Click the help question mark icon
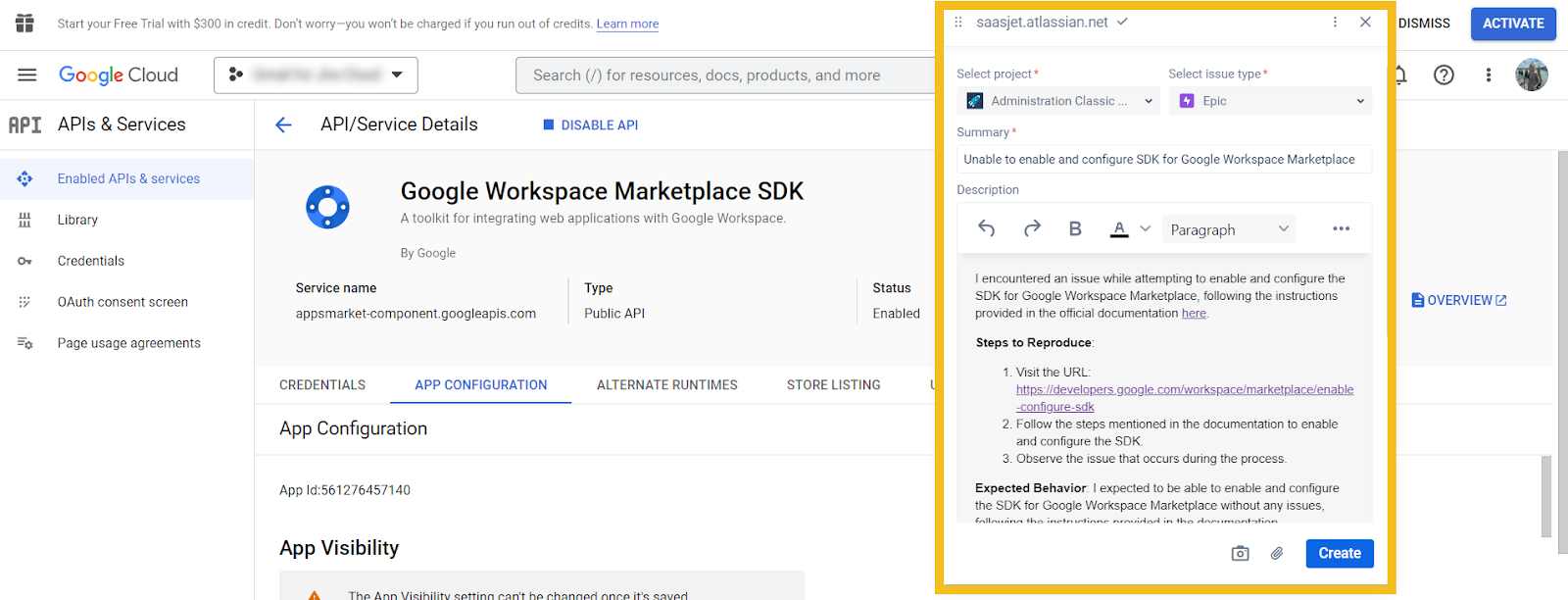 1444,75
